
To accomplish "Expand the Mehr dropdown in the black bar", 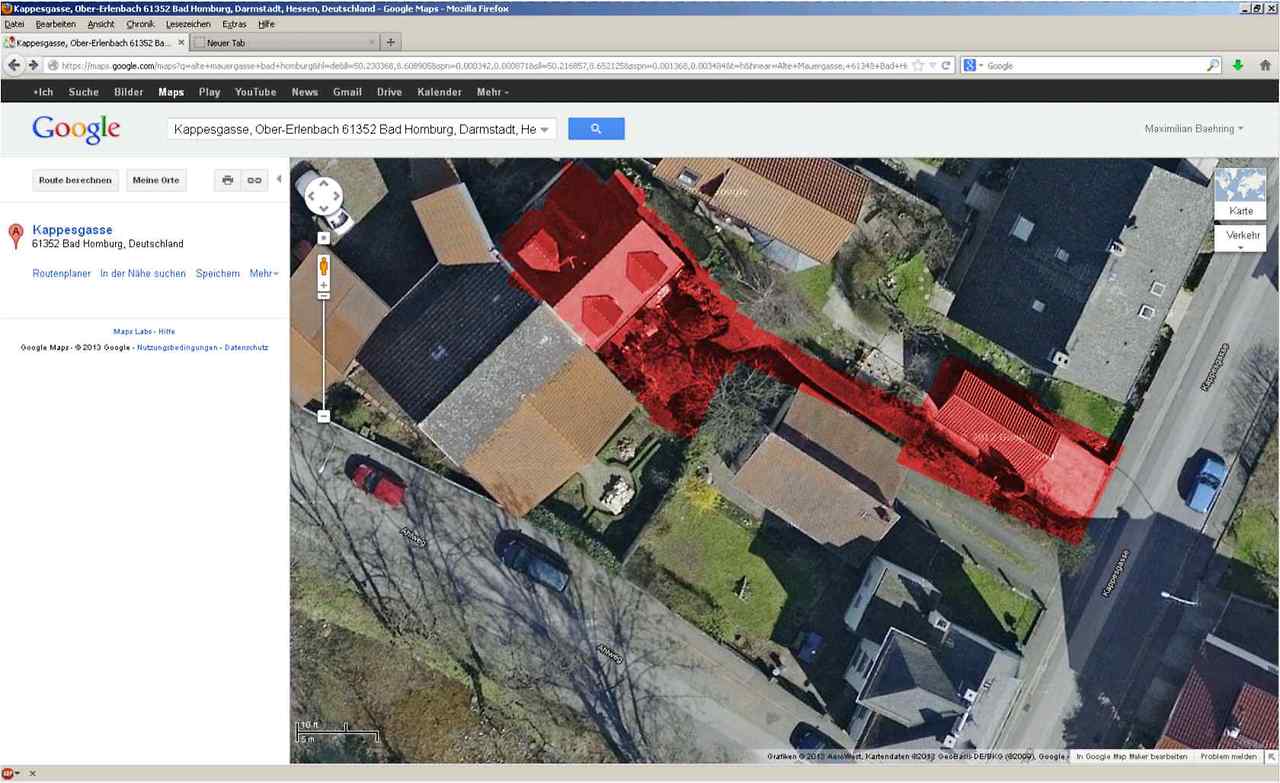I will pyautogui.click(x=492, y=92).
